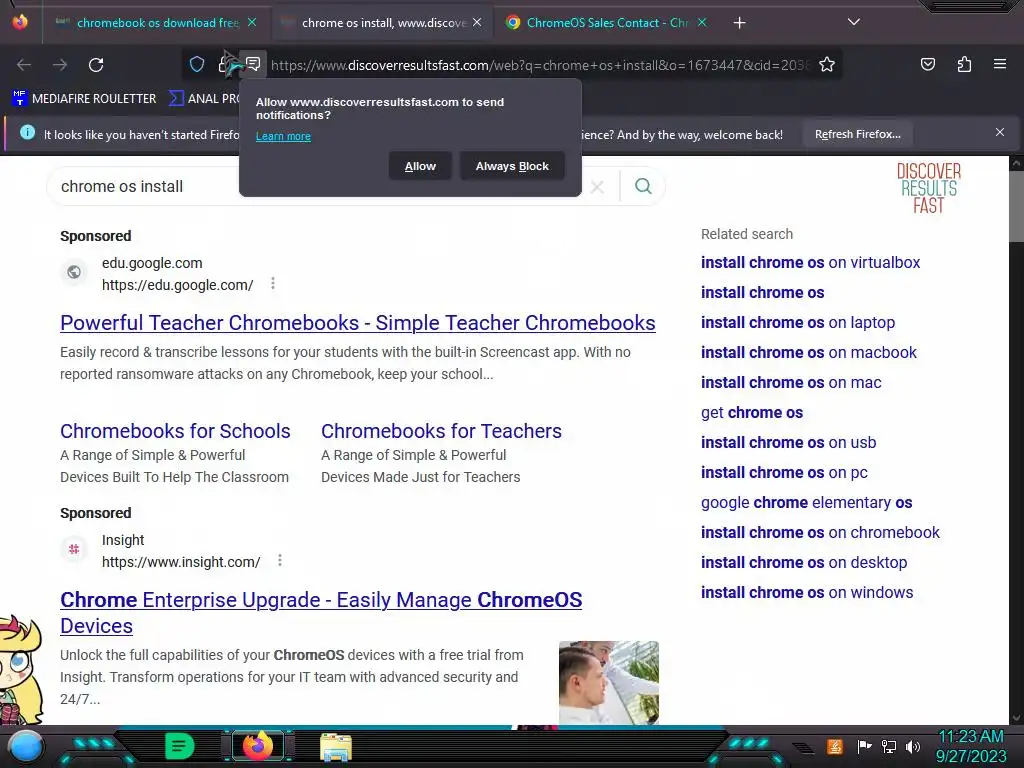
Task: Open a new browser tab
Action: coord(739,23)
